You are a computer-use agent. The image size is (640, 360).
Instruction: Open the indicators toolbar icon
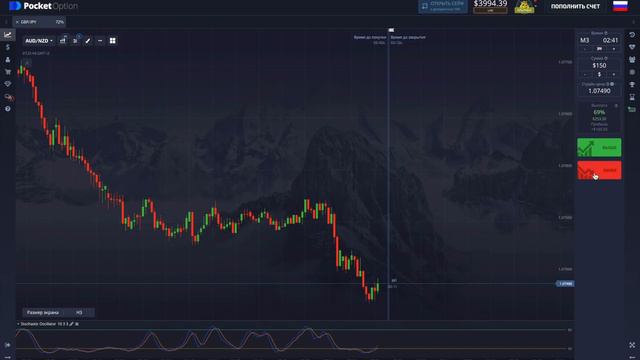click(x=76, y=40)
